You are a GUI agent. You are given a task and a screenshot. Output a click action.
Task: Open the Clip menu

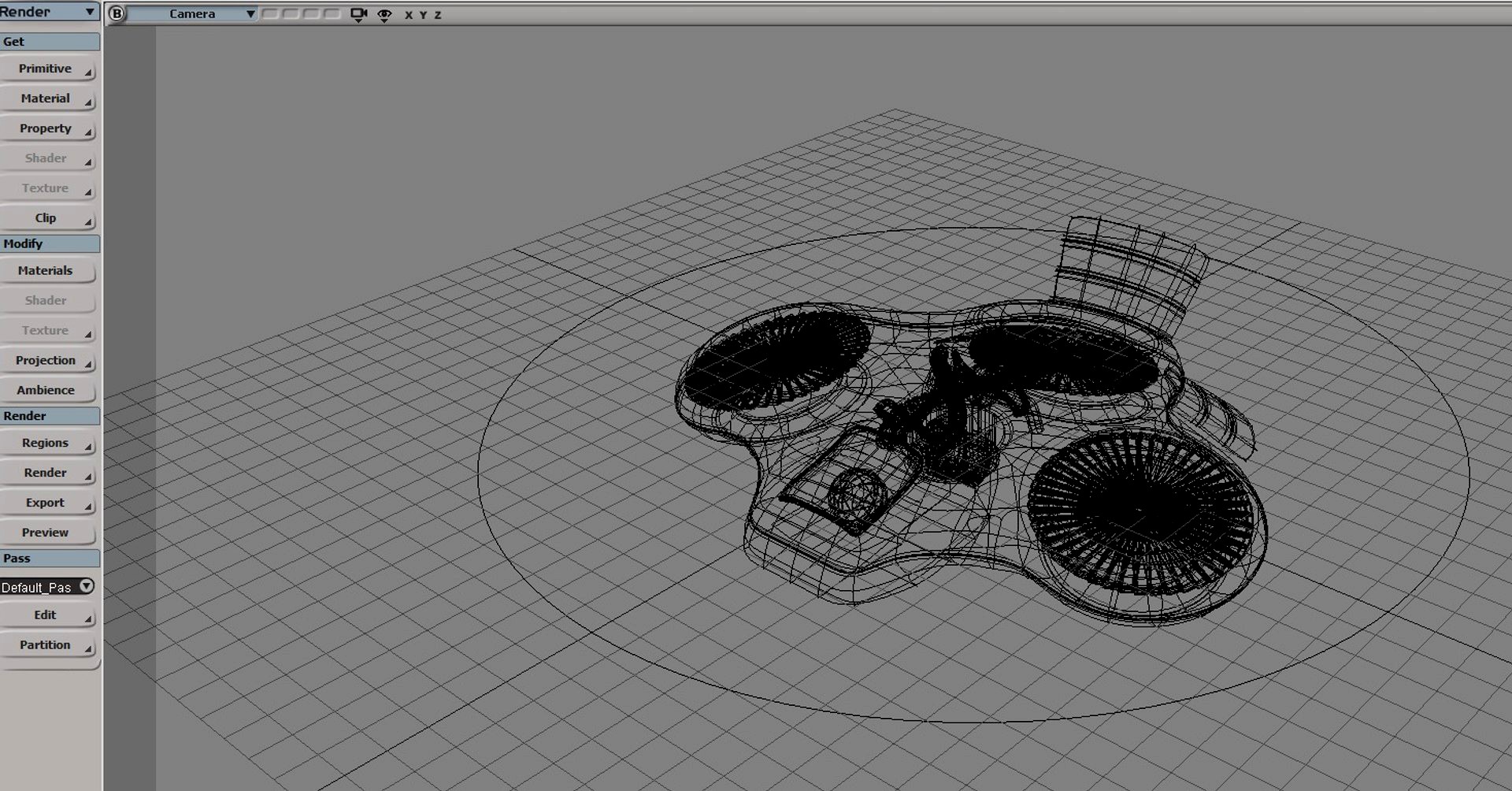[48, 218]
